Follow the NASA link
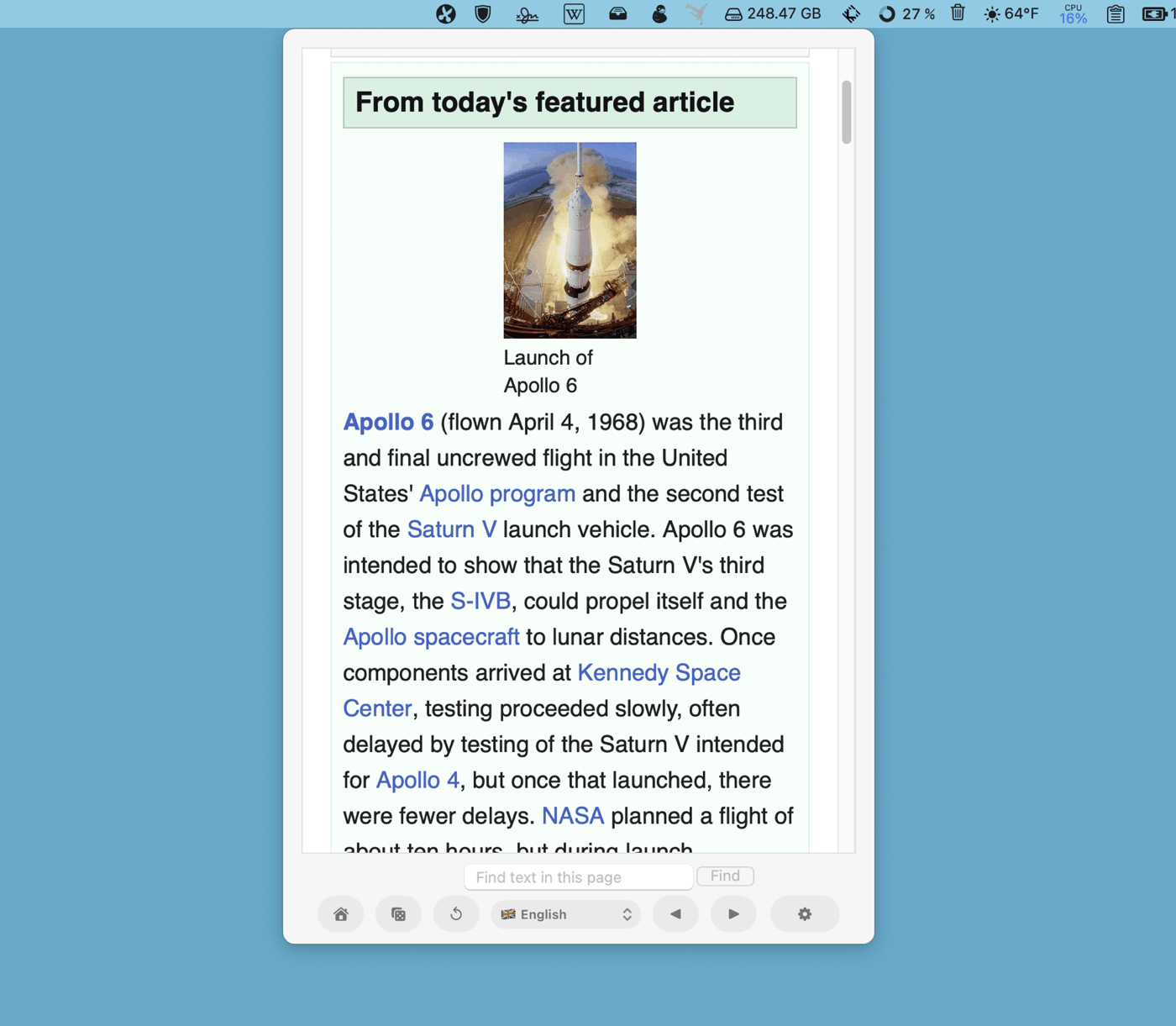Image resolution: width=1176 pixels, height=1026 pixels. click(x=573, y=815)
